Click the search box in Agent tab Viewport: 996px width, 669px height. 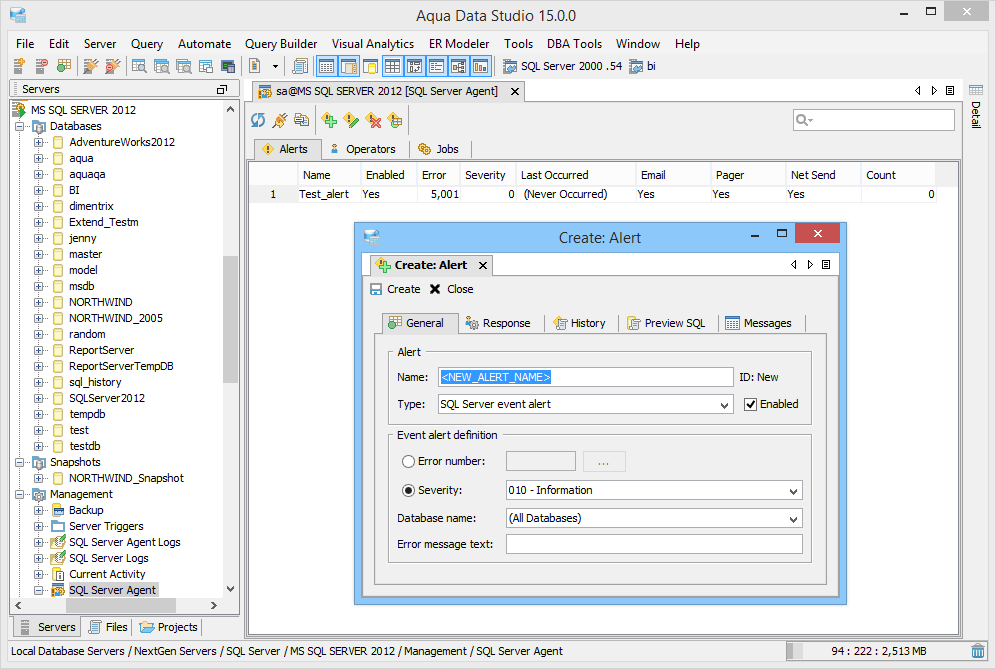pos(874,119)
